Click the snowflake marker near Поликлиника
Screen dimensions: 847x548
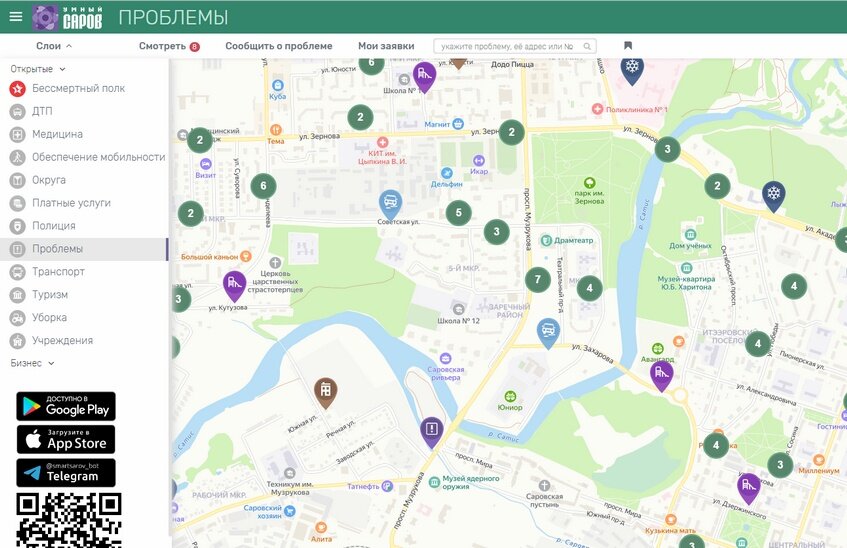[x=631, y=70]
